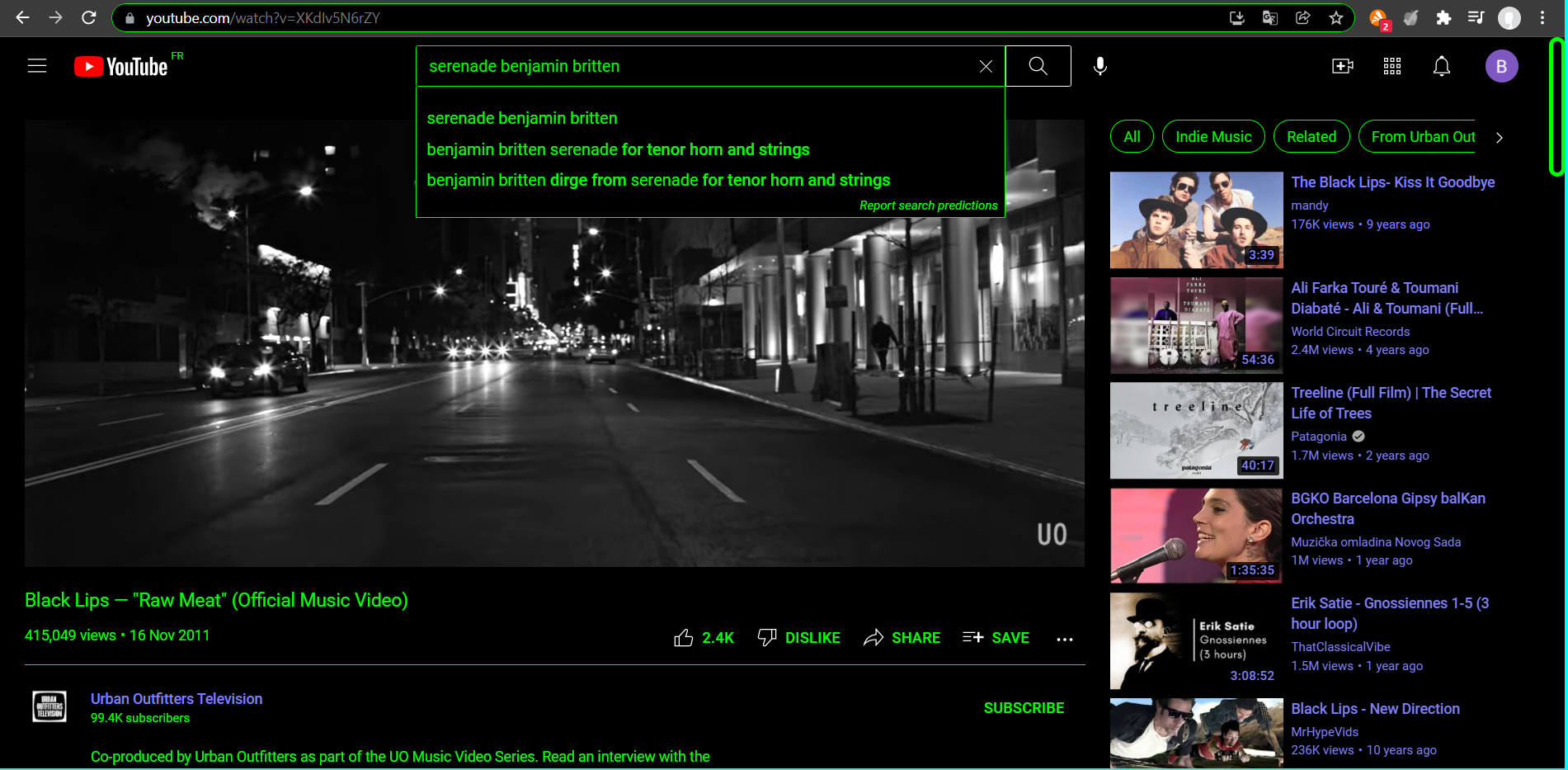The height and width of the screenshot is (770, 1568).
Task: Submit search with magnifier button
Action: 1038,66
